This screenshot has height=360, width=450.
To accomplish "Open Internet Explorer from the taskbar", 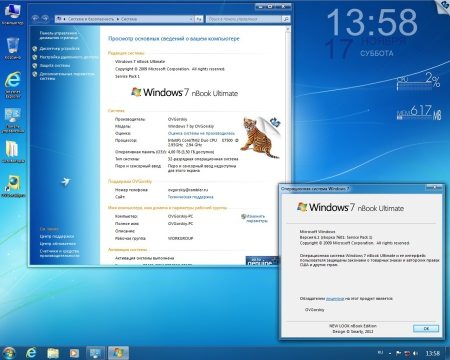I will (x=31, y=352).
